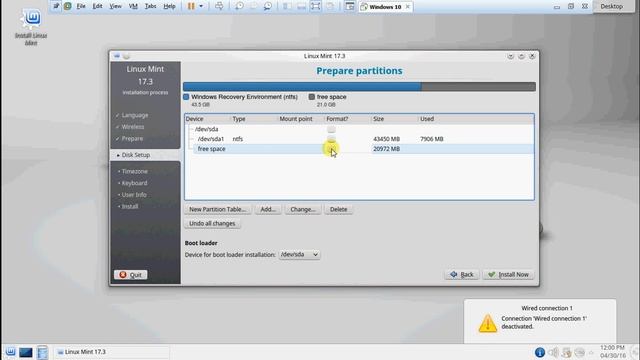Open the File menu
Viewport: 640px width, 360px height.
click(81, 6)
